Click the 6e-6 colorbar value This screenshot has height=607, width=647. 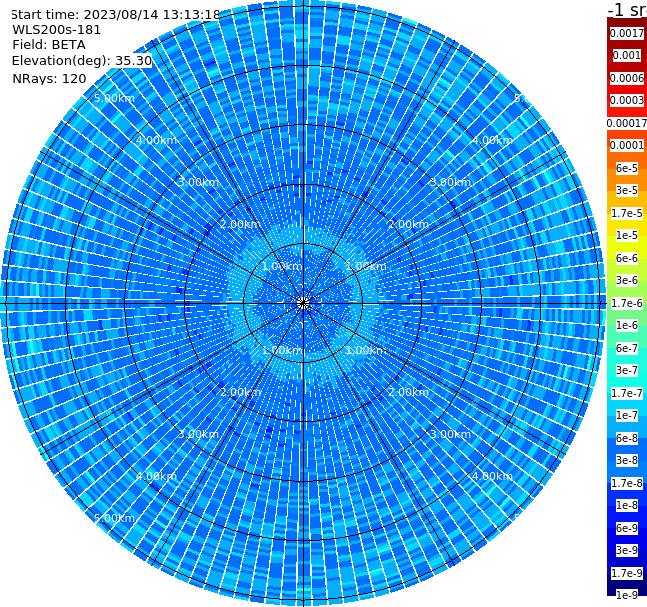627,258
